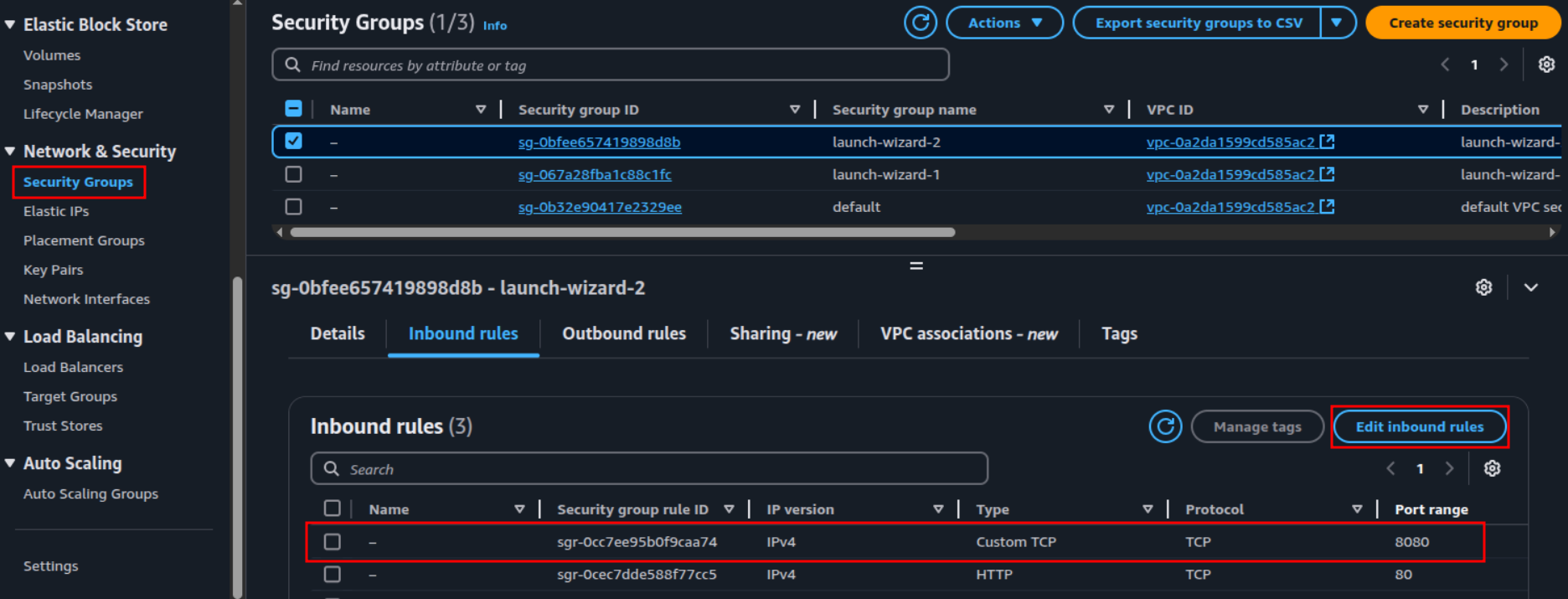
Task: Check the port 8080 Custom TCP rule
Action: [333, 541]
